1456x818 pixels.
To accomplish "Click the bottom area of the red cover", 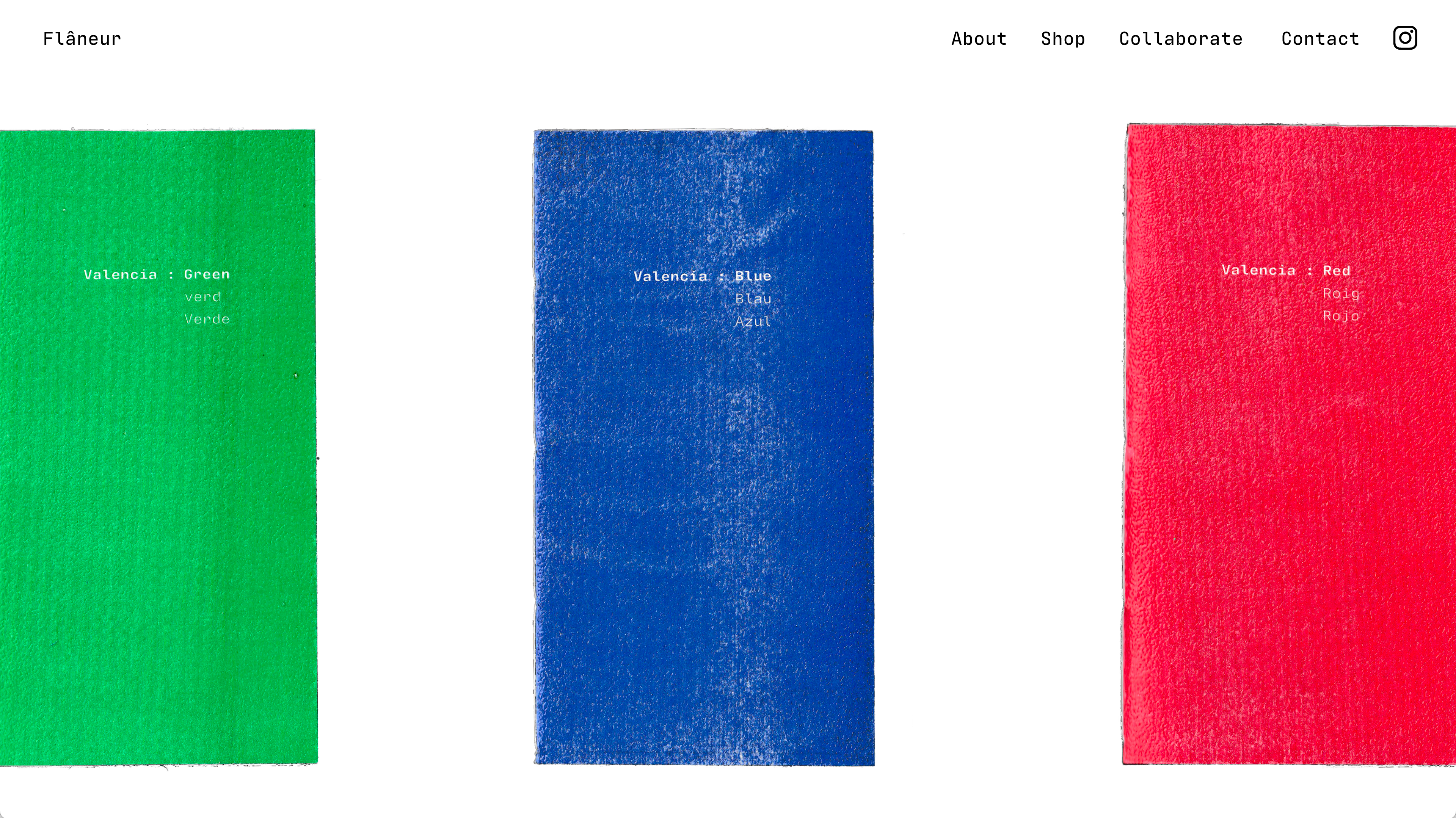I will [1289, 706].
